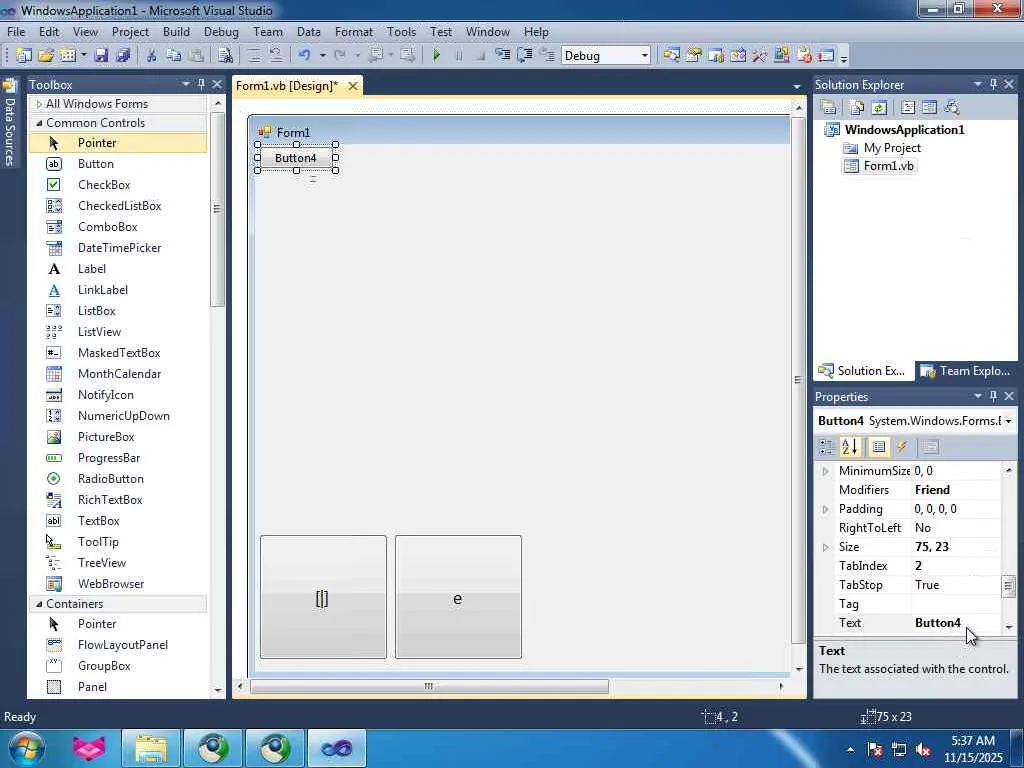Expand All Windows Forms toolbox group
Screen dimensions: 1024x768
coord(39,104)
